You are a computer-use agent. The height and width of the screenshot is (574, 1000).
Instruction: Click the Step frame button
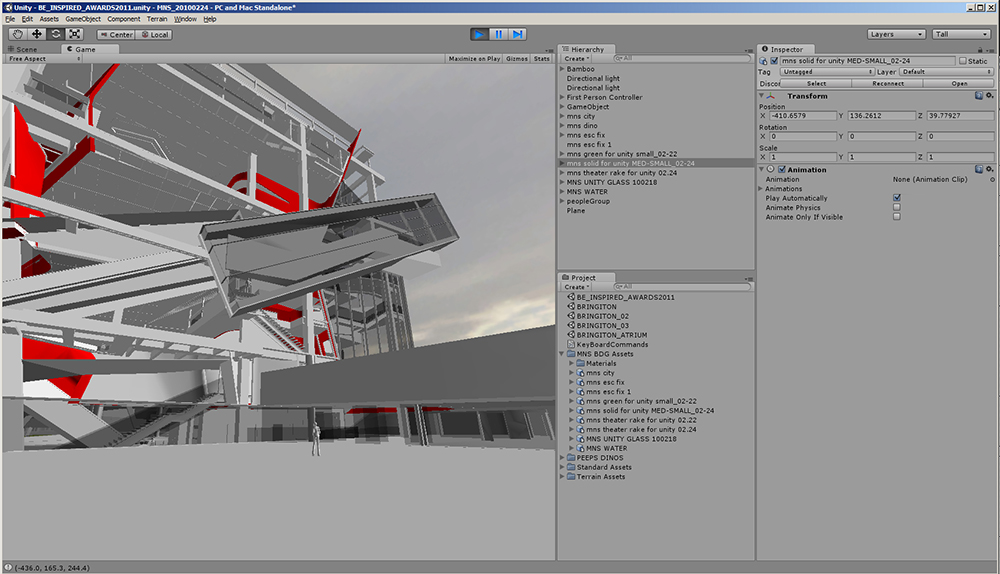[x=517, y=34]
